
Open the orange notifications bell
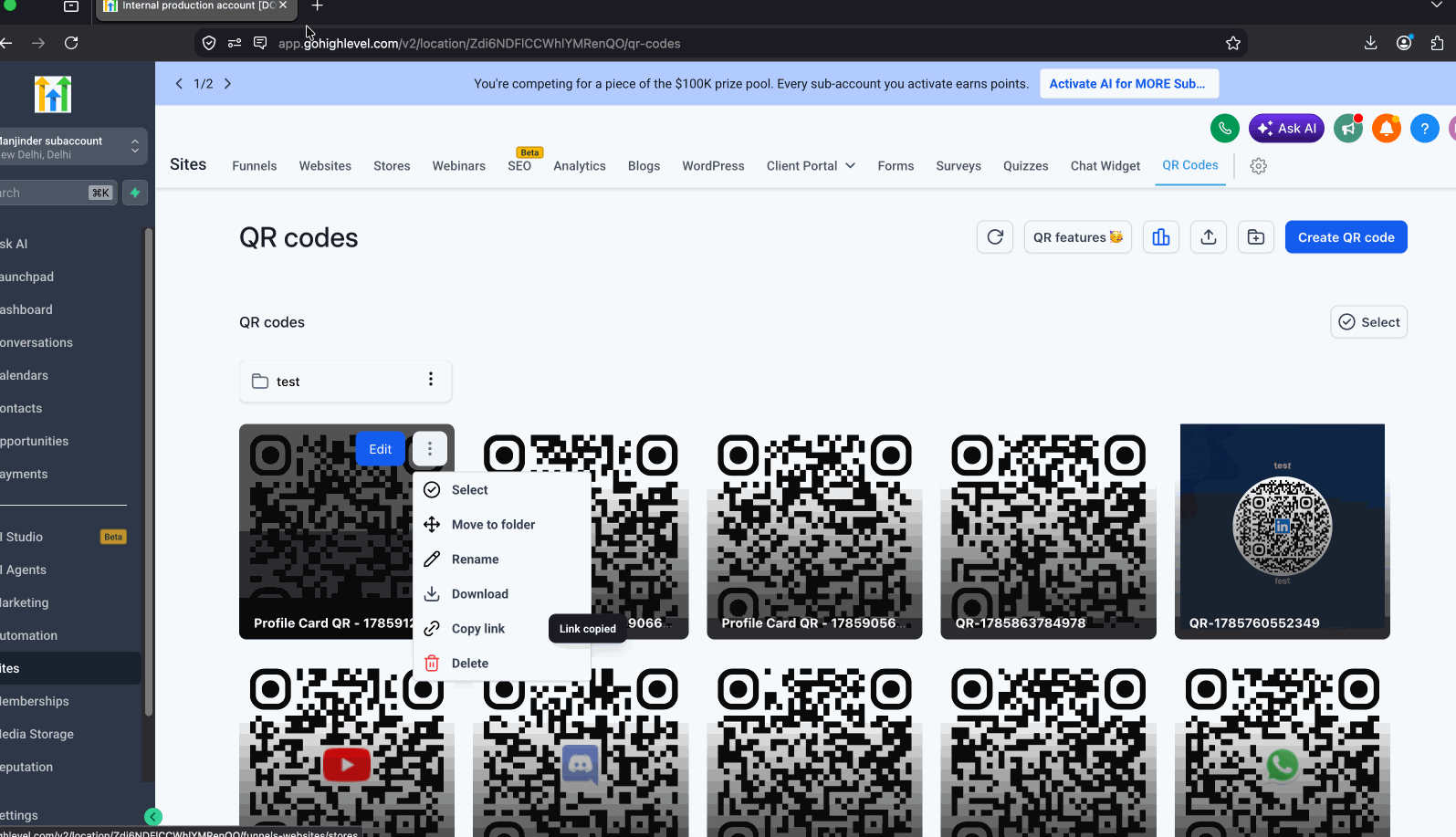click(x=1387, y=129)
